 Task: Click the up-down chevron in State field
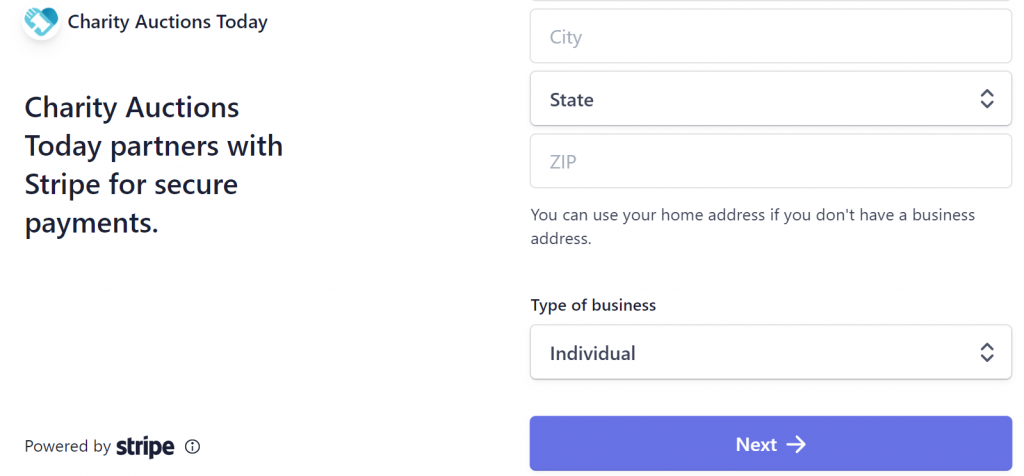coord(986,99)
